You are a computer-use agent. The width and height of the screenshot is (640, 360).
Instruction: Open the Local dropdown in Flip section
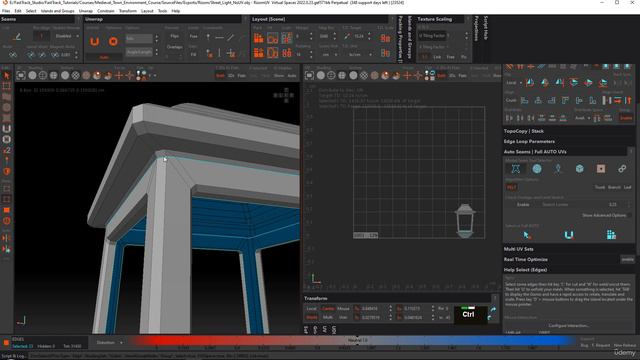[514, 83]
